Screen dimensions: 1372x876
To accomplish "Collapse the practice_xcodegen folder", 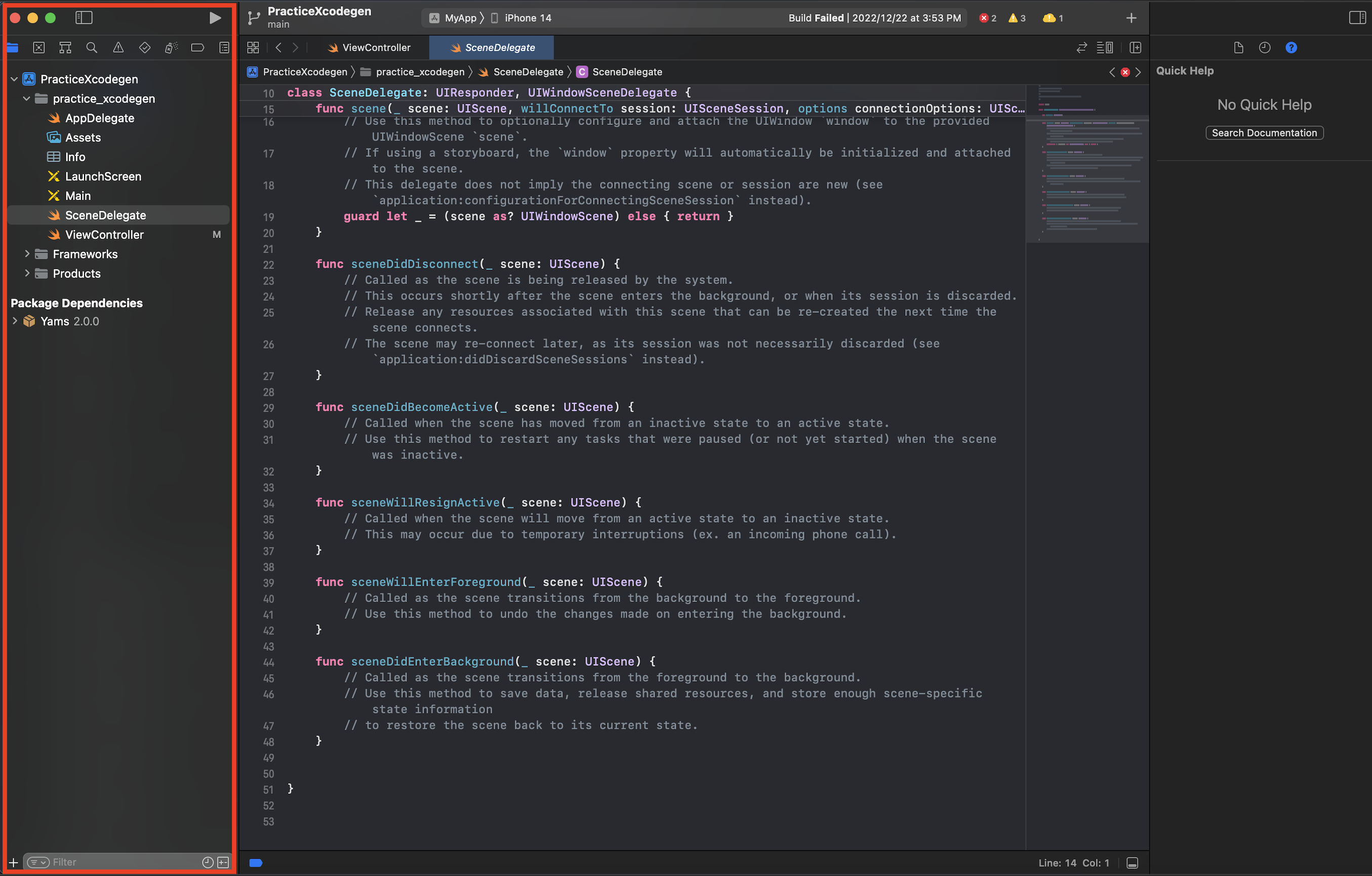I will coord(26,99).
